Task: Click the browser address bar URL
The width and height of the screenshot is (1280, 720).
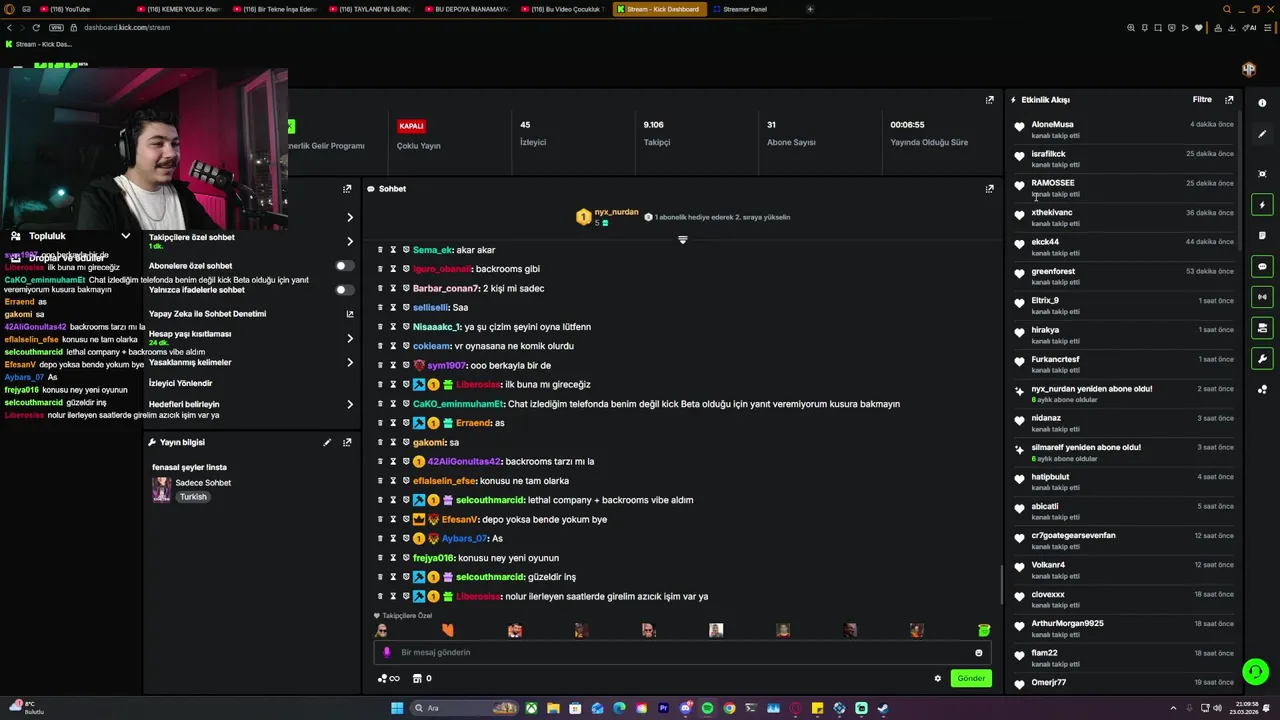Action: coord(127,27)
